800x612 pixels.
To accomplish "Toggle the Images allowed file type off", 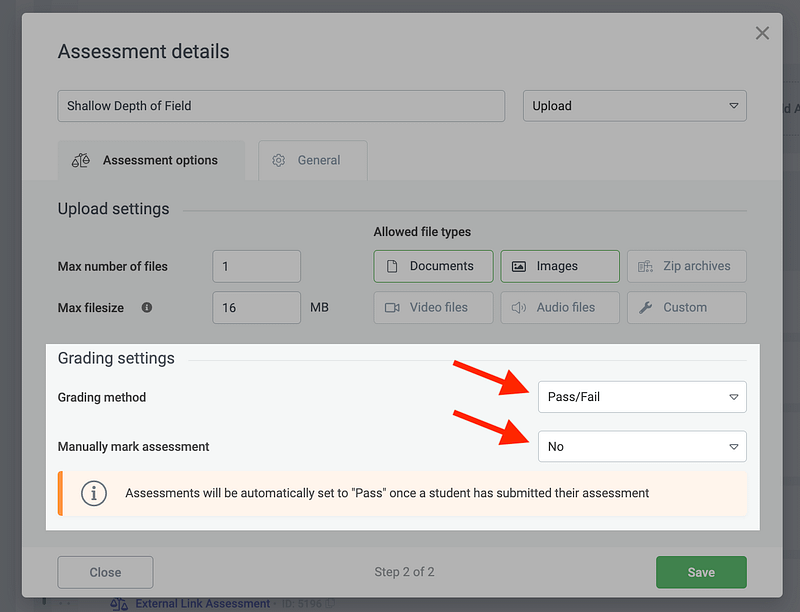I will point(559,266).
